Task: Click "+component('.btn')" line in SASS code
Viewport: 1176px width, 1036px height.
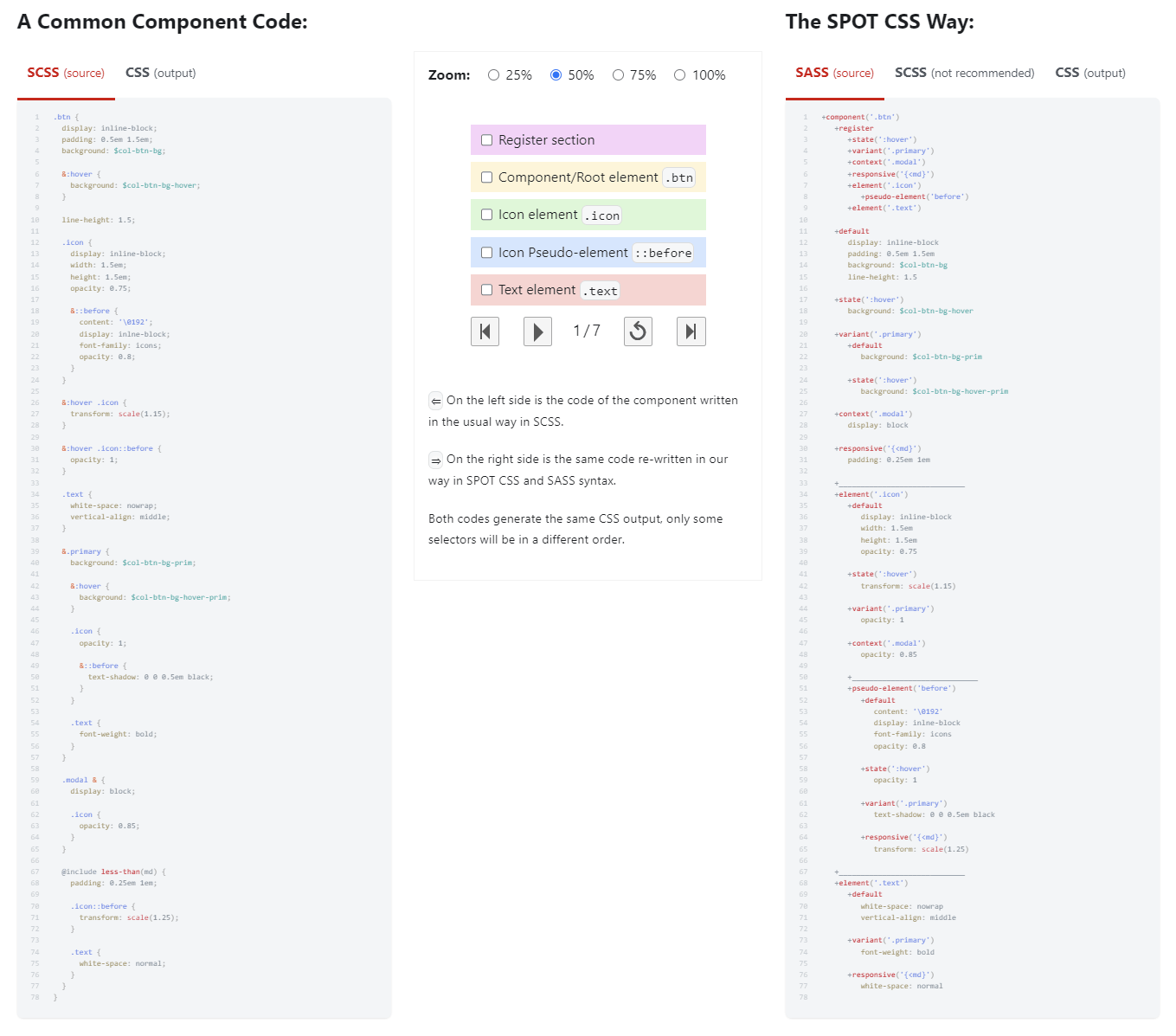Action: (860, 117)
